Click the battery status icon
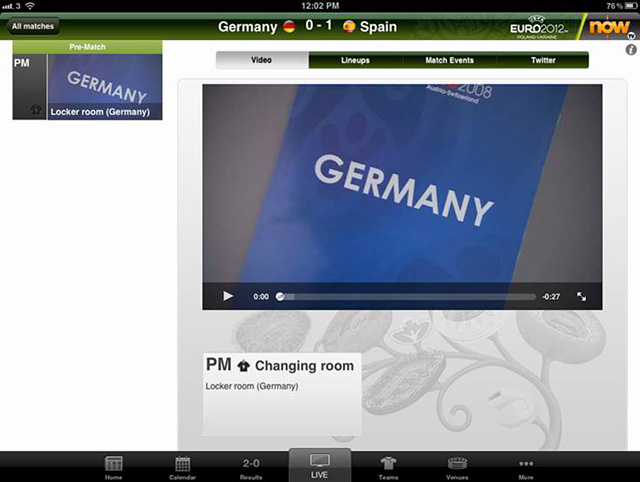Screen dimensions: 640x482 coord(631,6)
